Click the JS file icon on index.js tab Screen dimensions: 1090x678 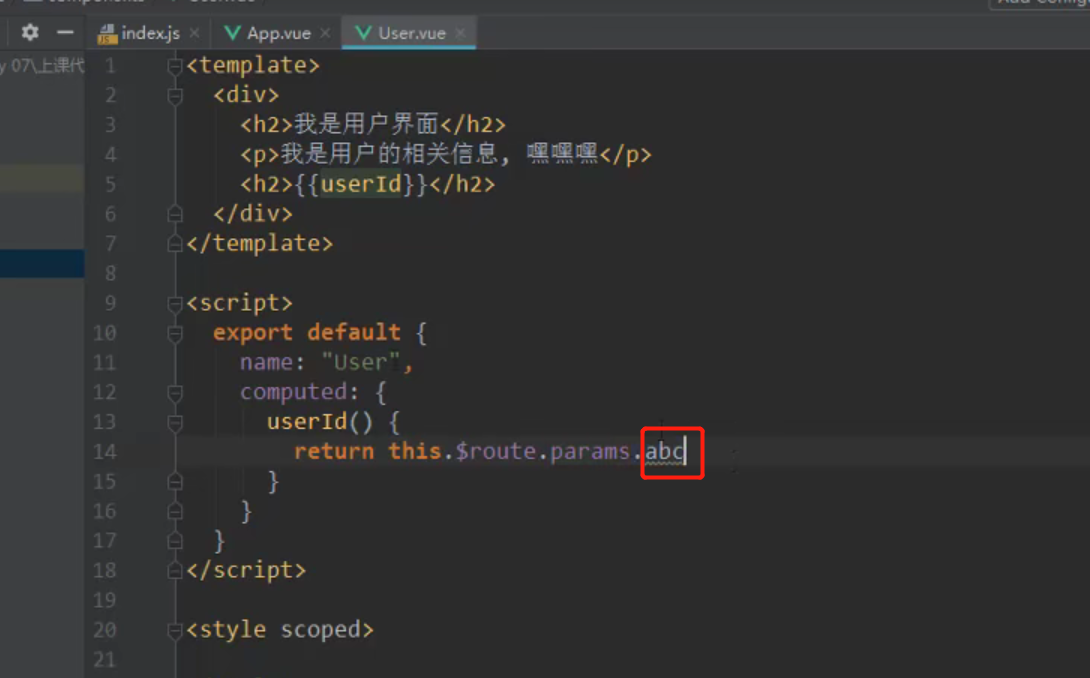coord(107,33)
